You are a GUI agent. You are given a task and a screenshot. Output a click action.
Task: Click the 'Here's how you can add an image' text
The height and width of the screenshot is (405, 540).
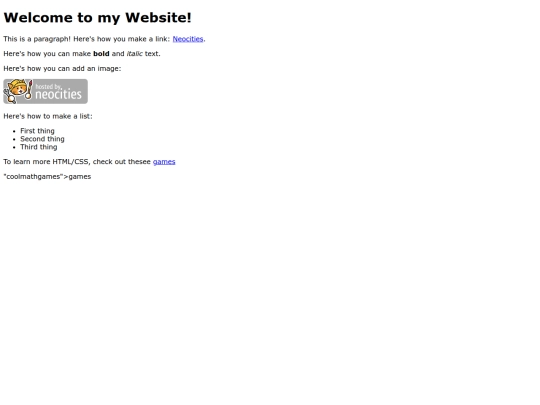coord(62,69)
